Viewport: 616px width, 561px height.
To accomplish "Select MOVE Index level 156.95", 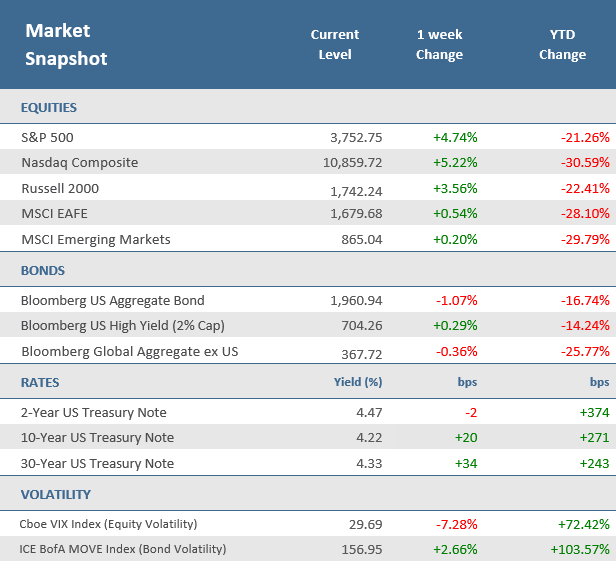I will click(x=361, y=550).
